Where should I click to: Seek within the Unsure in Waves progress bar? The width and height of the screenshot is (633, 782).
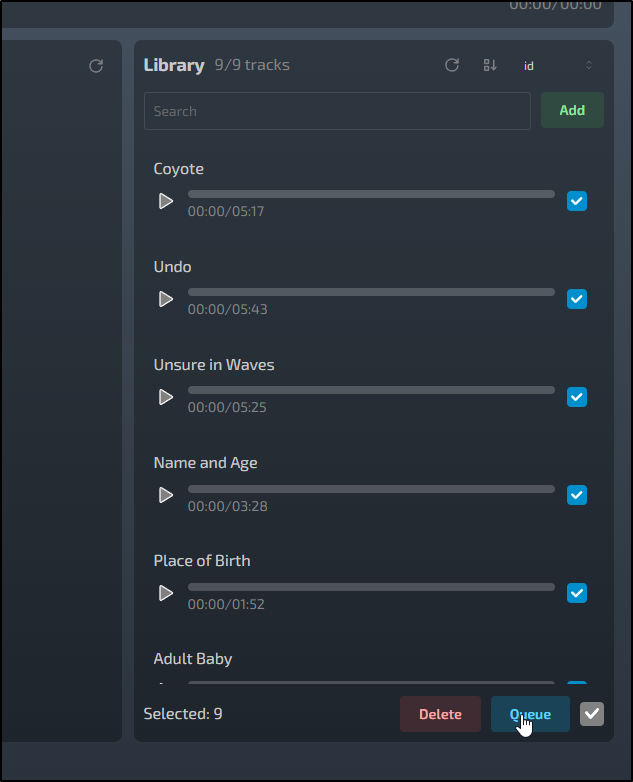click(371, 390)
